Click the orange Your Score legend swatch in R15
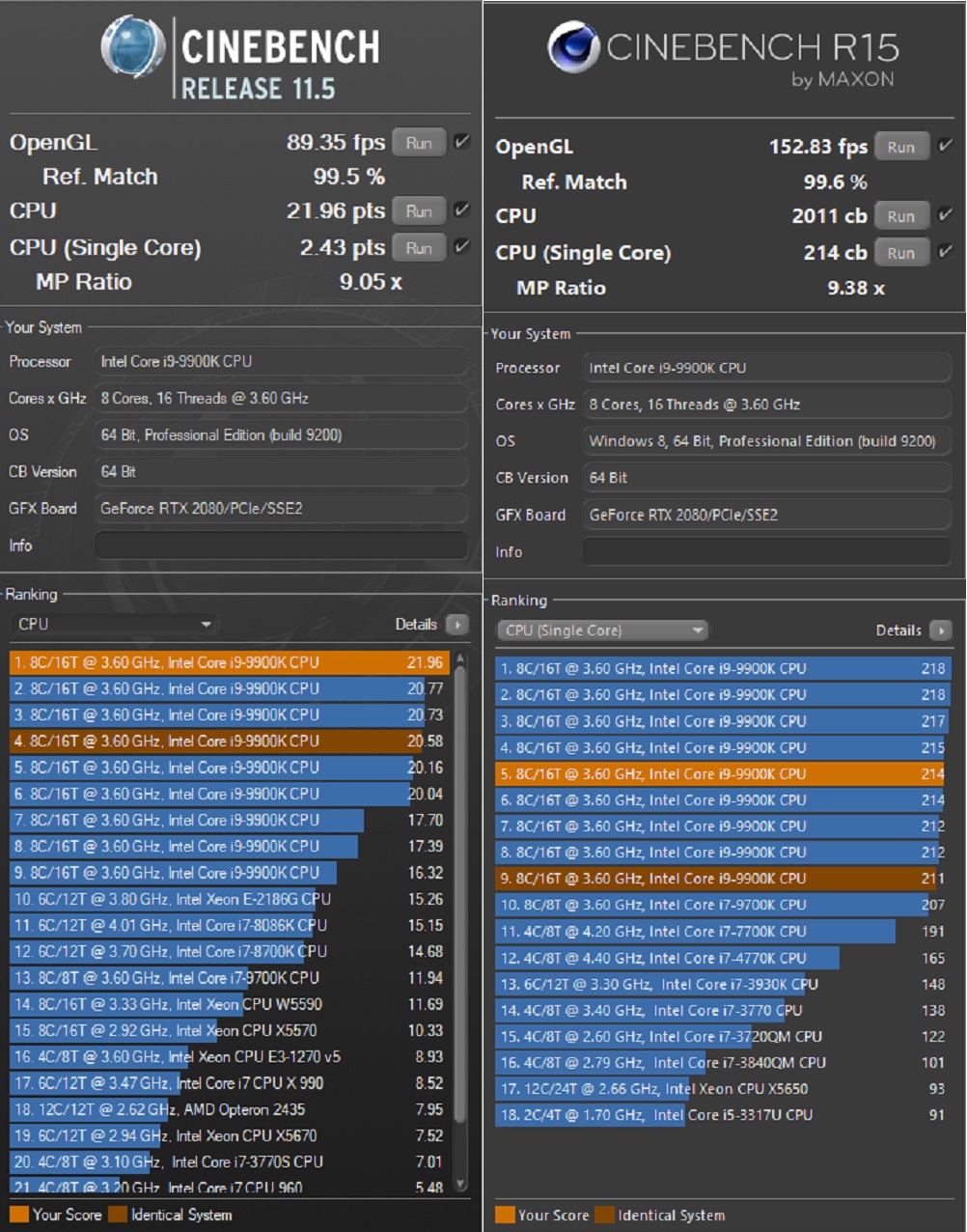967x1232 pixels. pyautogui.click(x=504, y=1215)
